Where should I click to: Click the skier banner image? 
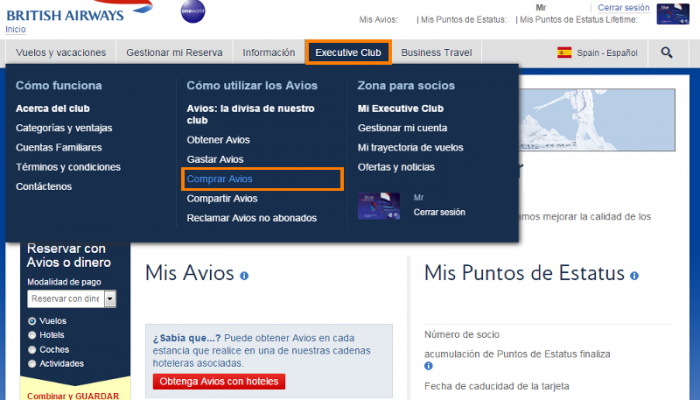(597, 120)
